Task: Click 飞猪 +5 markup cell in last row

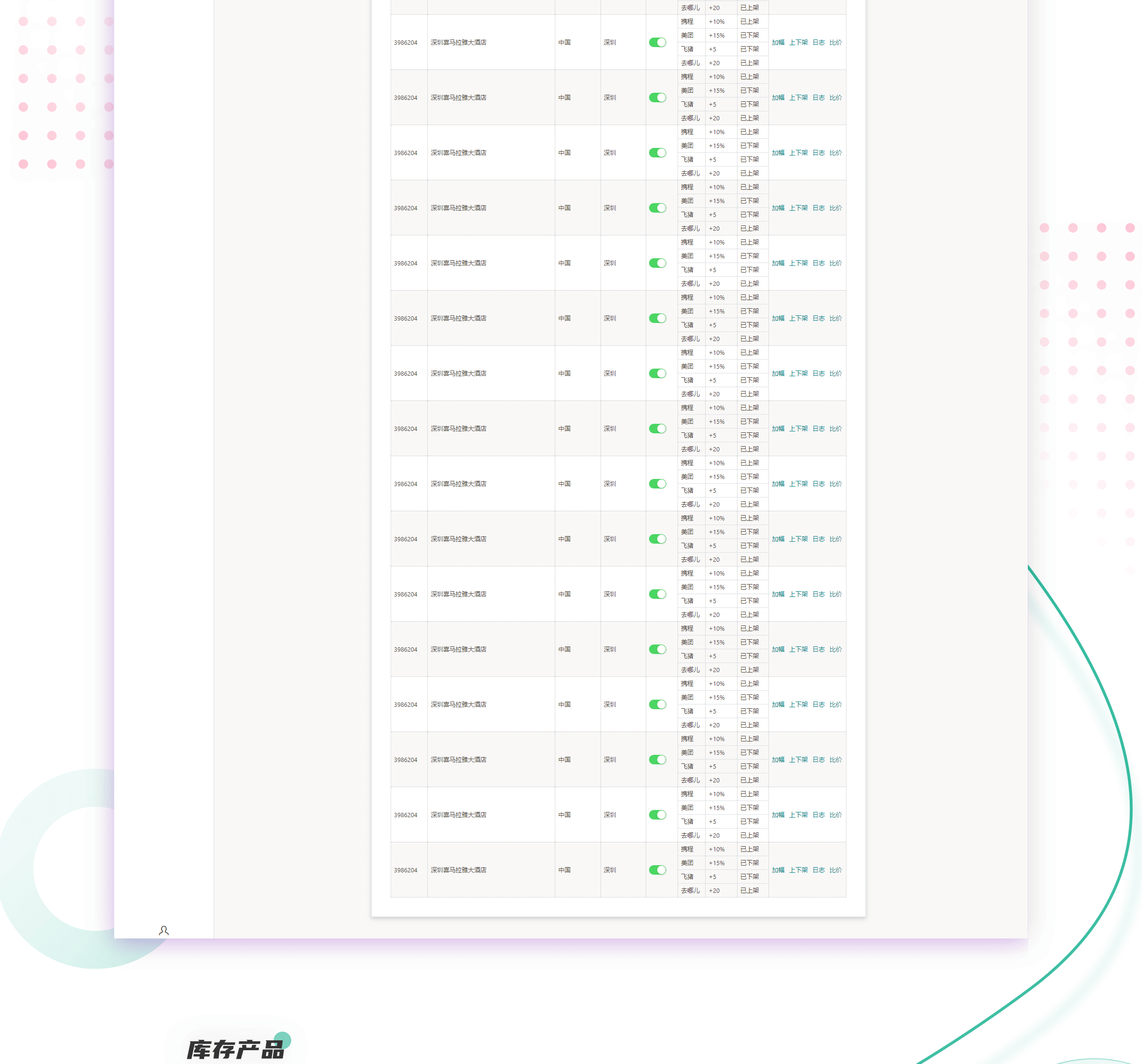Action: pyautogui.click(x=712, y=876)
